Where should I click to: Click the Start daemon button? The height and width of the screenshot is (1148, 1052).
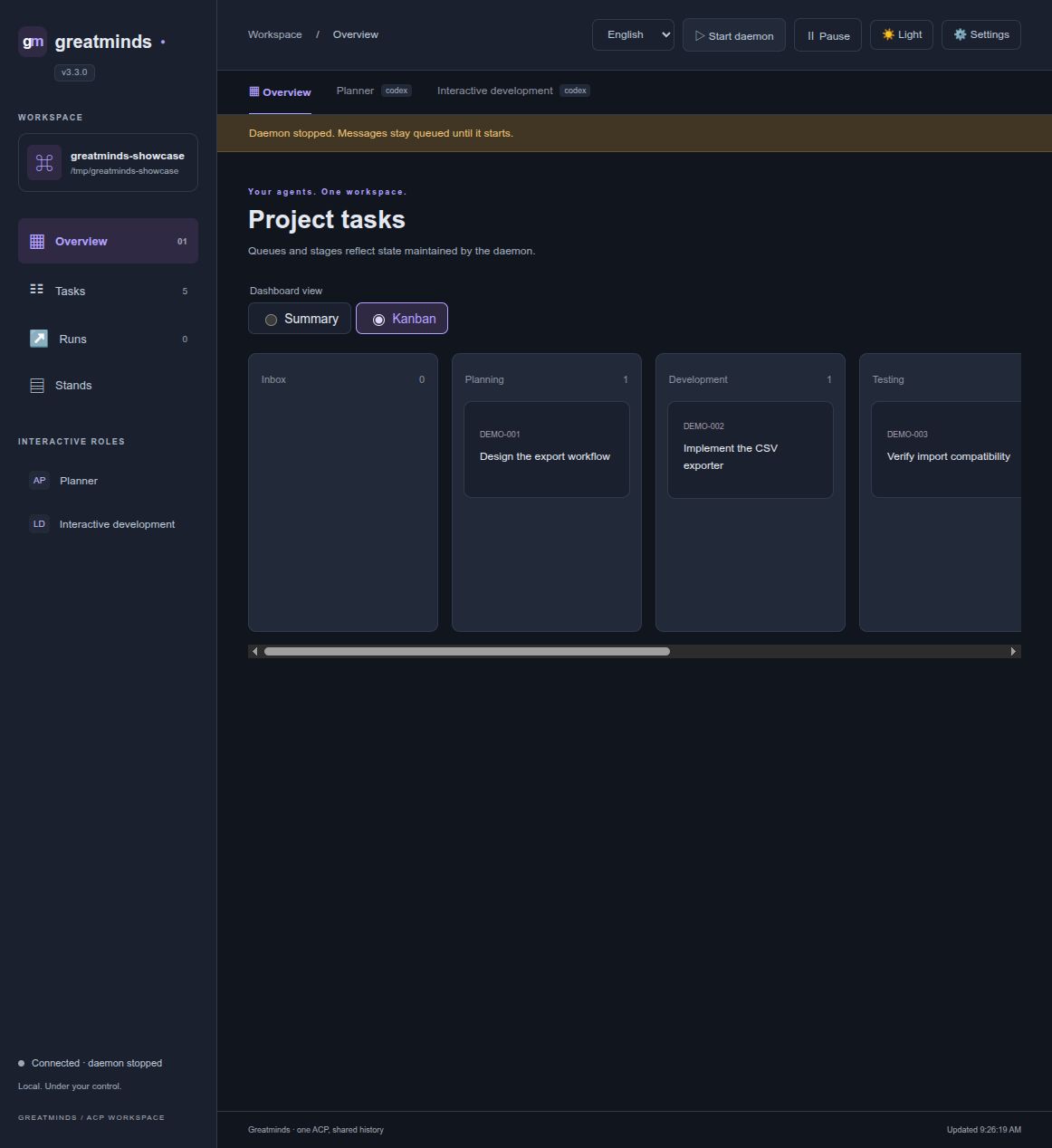click(734, 35)
